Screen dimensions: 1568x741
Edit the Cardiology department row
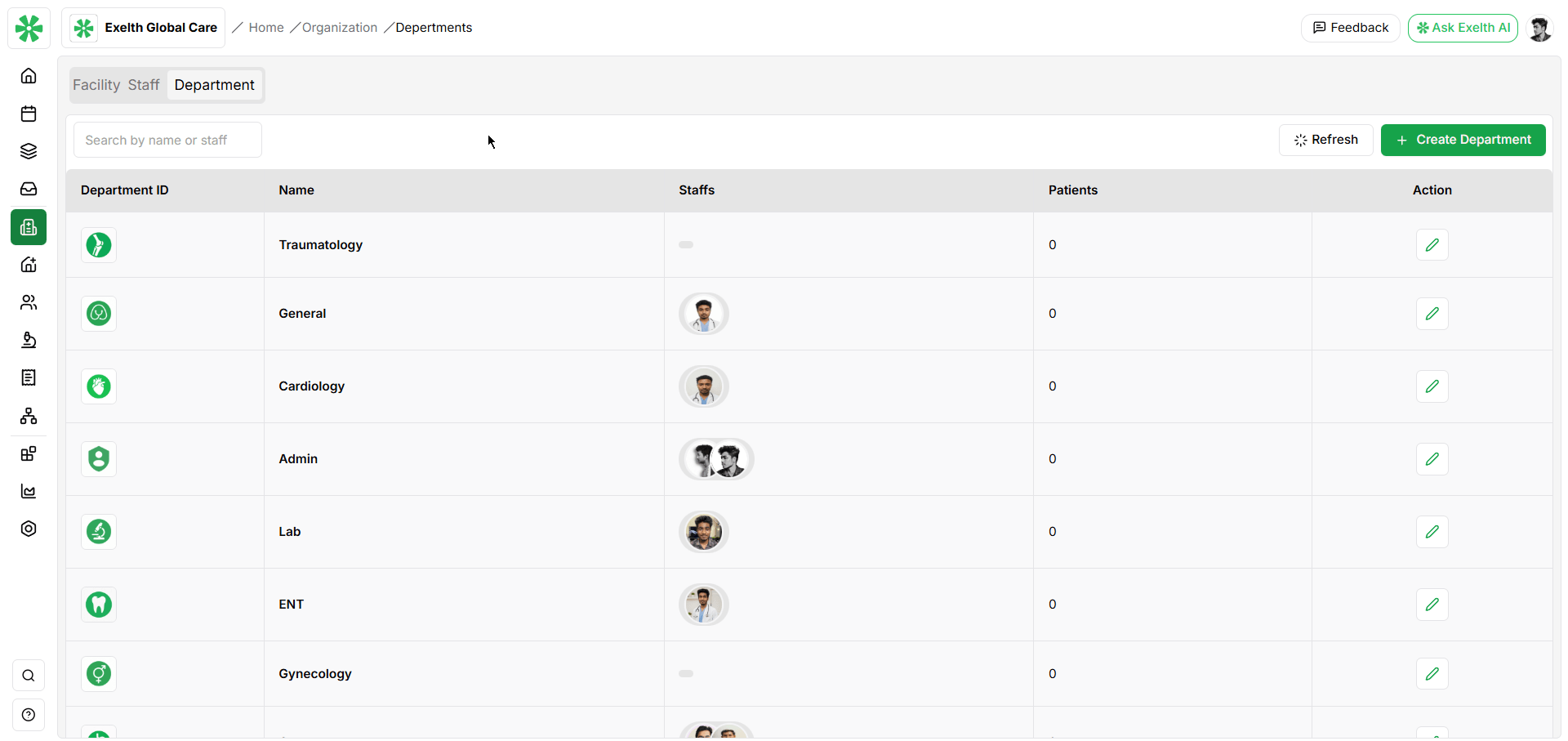1432,386
